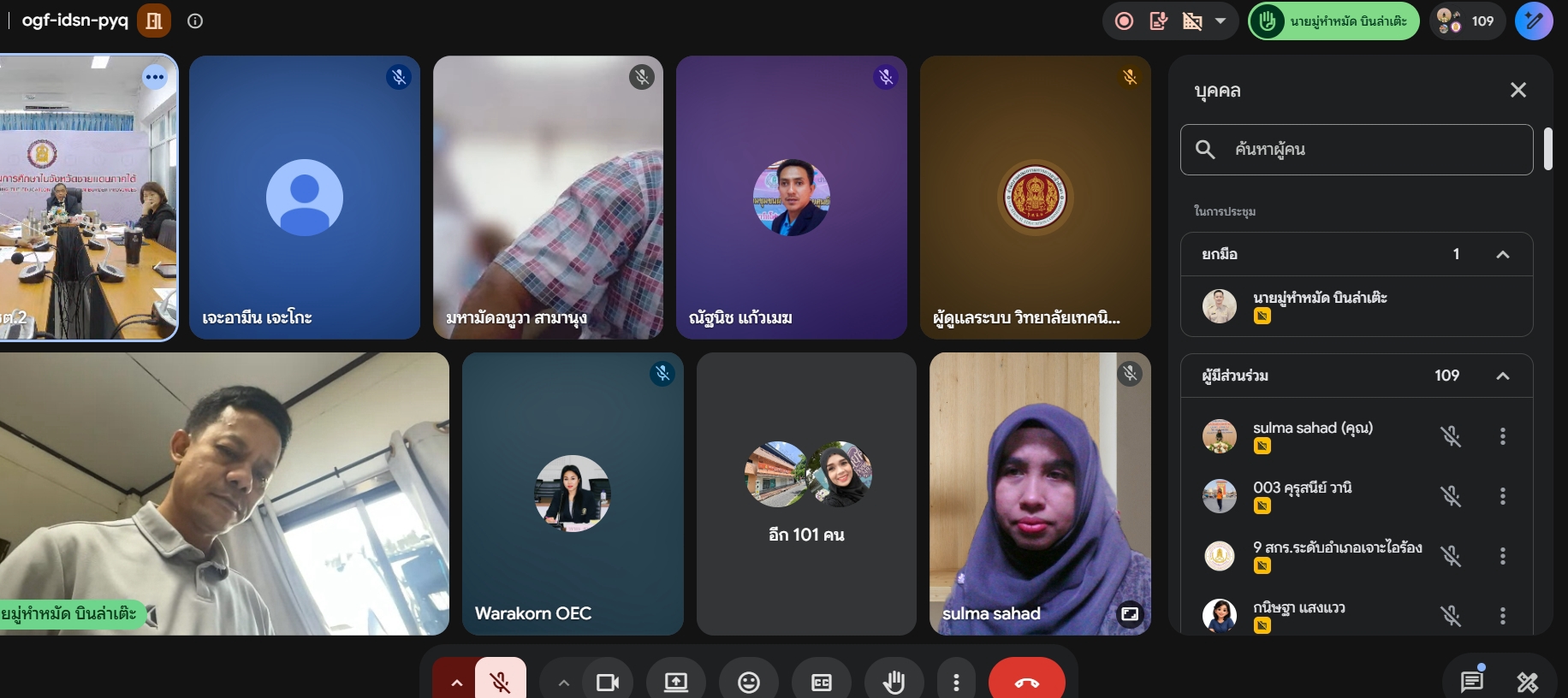Click the 109 participants count button

pos(1467,21)
